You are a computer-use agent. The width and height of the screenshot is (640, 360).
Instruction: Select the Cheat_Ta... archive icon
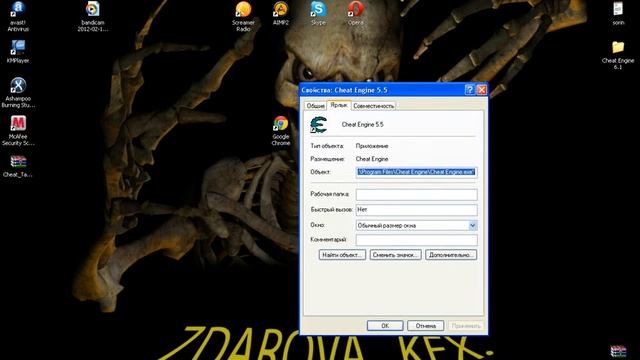pos(18,166)
